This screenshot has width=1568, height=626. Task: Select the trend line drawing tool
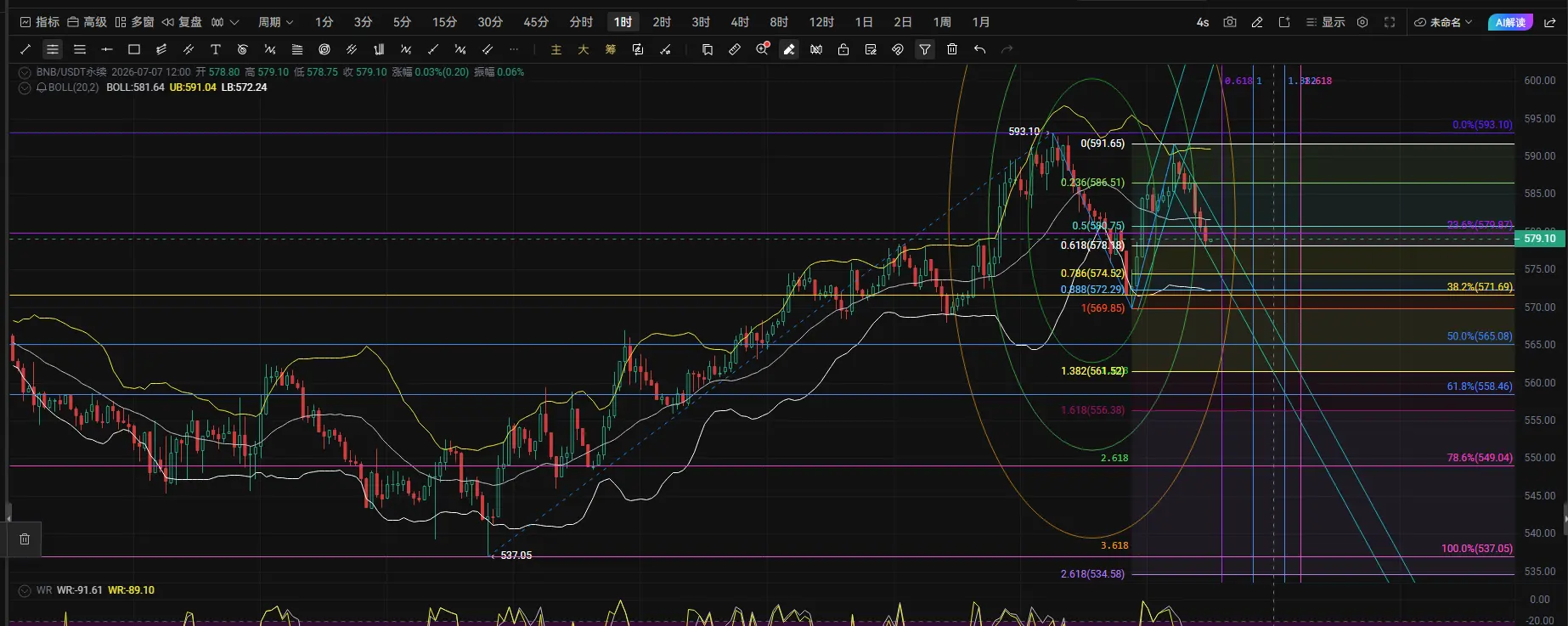[x=25, y=49]
